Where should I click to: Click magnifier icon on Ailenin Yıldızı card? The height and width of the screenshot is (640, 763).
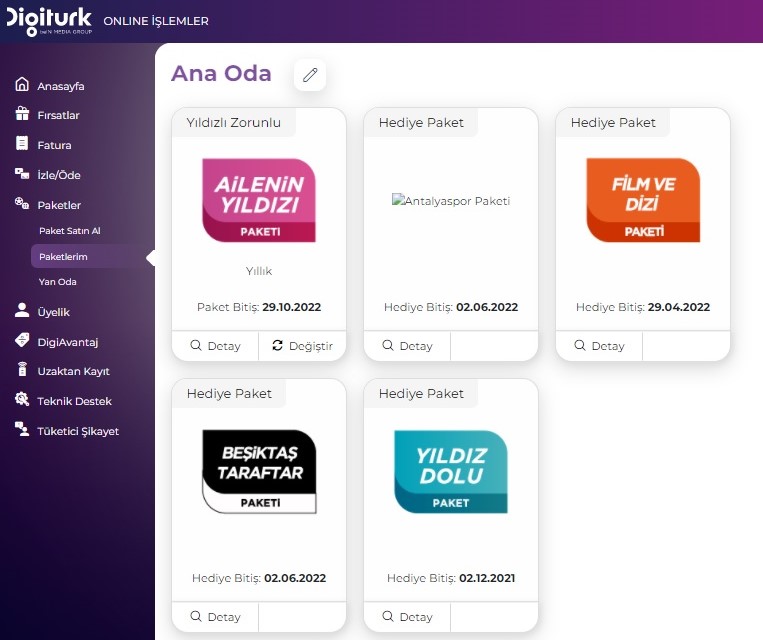tap(196, 345)
